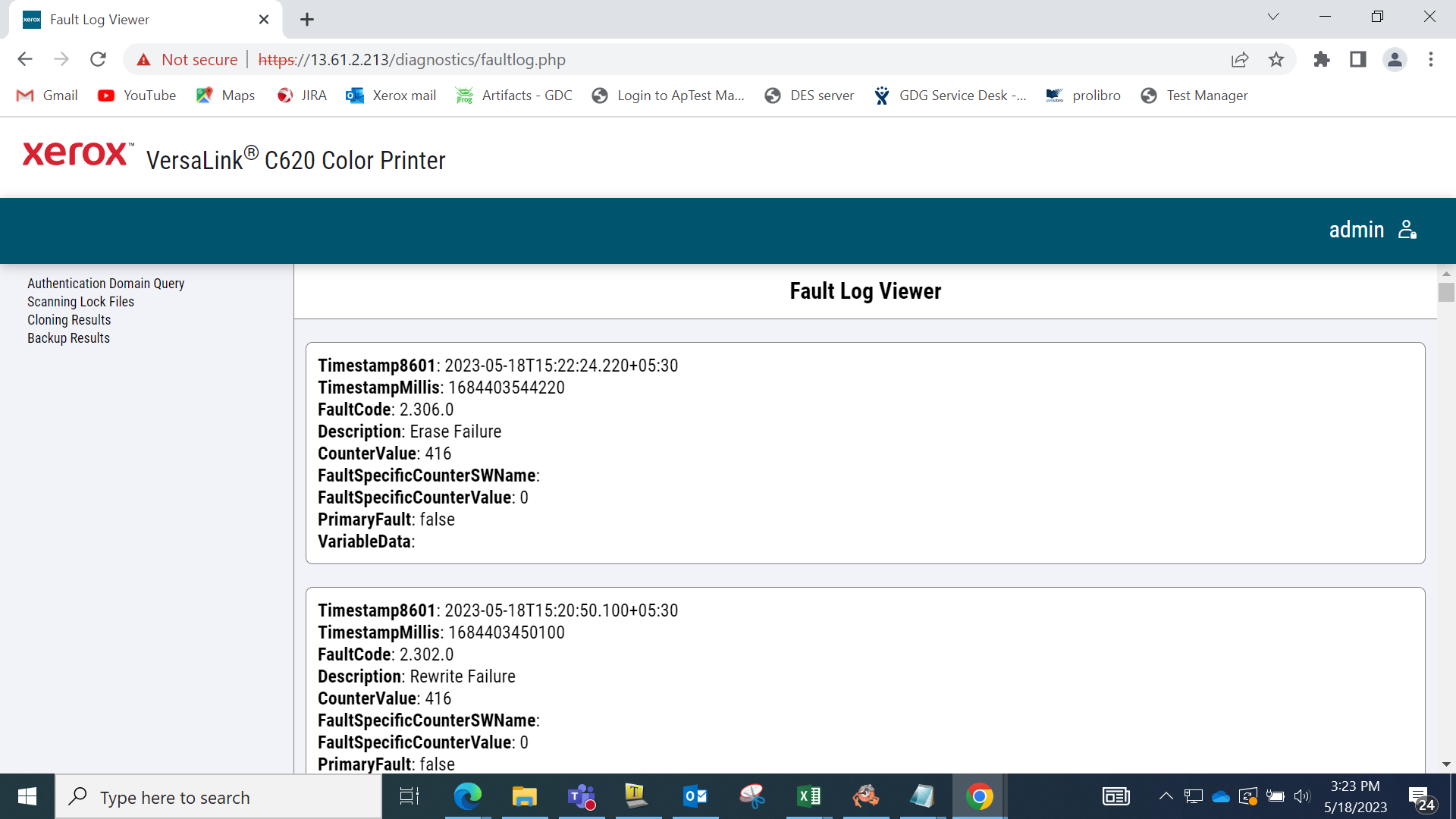Open the JIRA bookmark
The image size is (1456, 819).
pyautogui.click(x=302, y=96)
